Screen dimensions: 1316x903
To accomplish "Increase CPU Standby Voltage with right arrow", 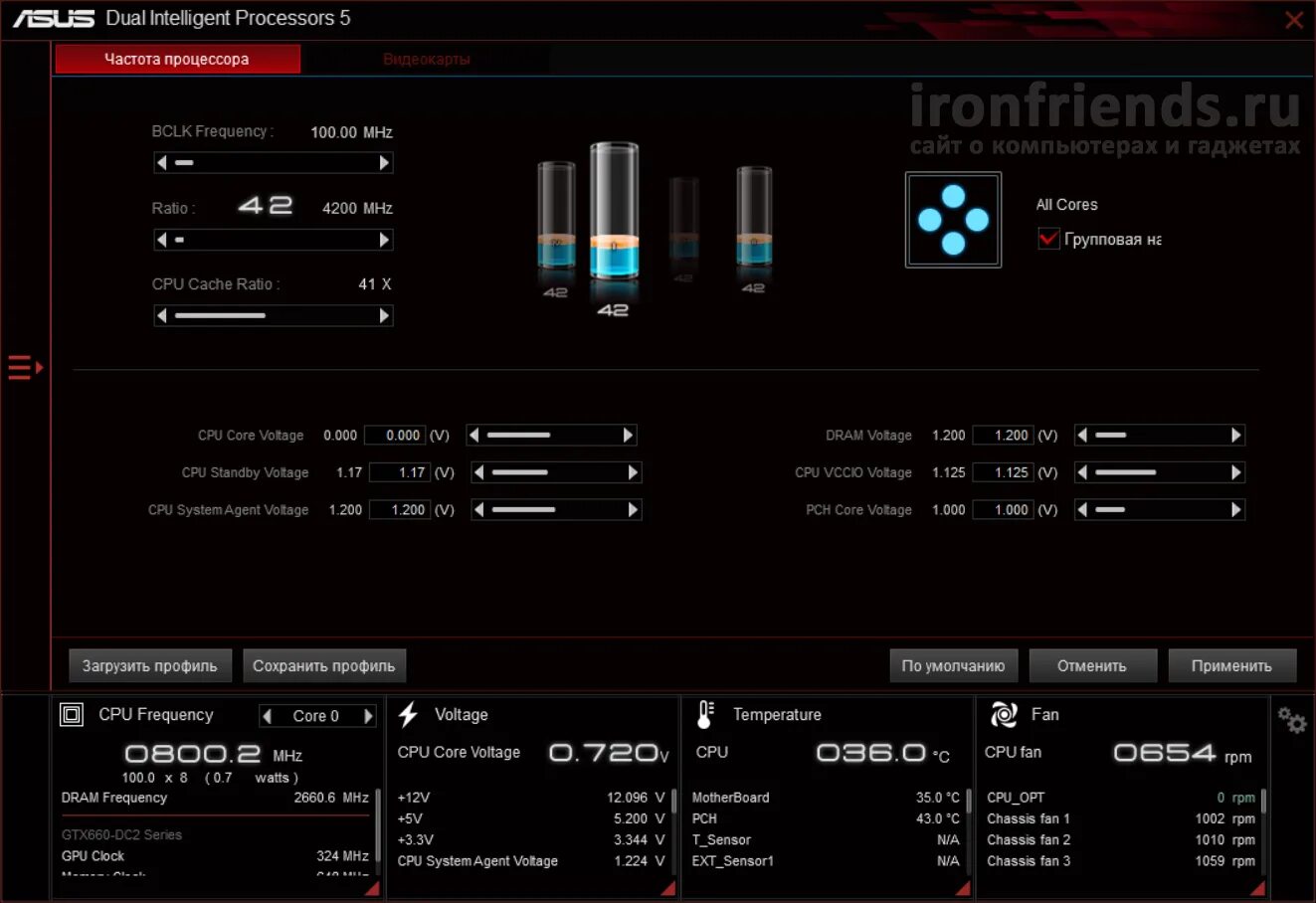I will click(x=633, y=472).
